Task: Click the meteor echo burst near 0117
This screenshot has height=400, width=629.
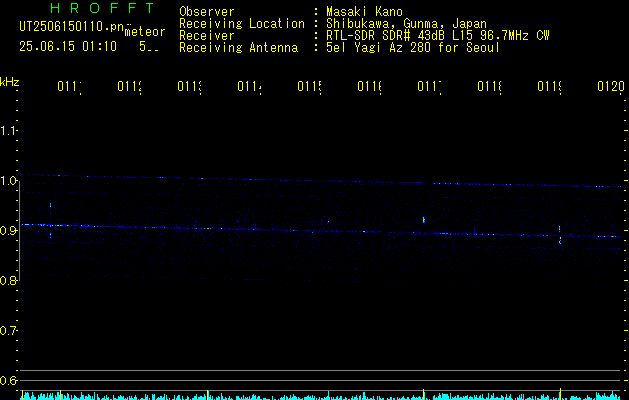Action: click(424, 220)
